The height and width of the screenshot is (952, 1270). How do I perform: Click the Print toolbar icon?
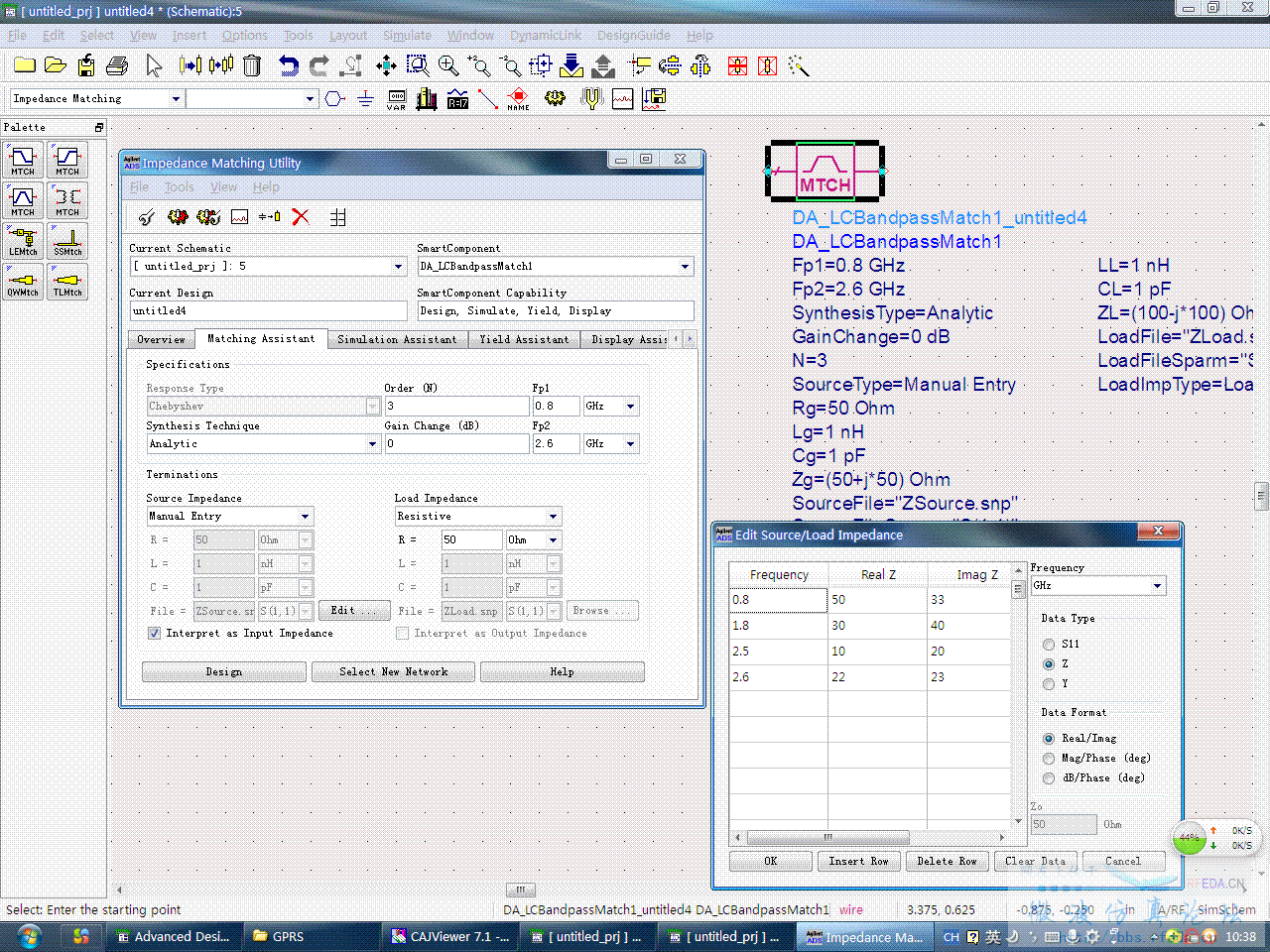[x=117, y=65]
